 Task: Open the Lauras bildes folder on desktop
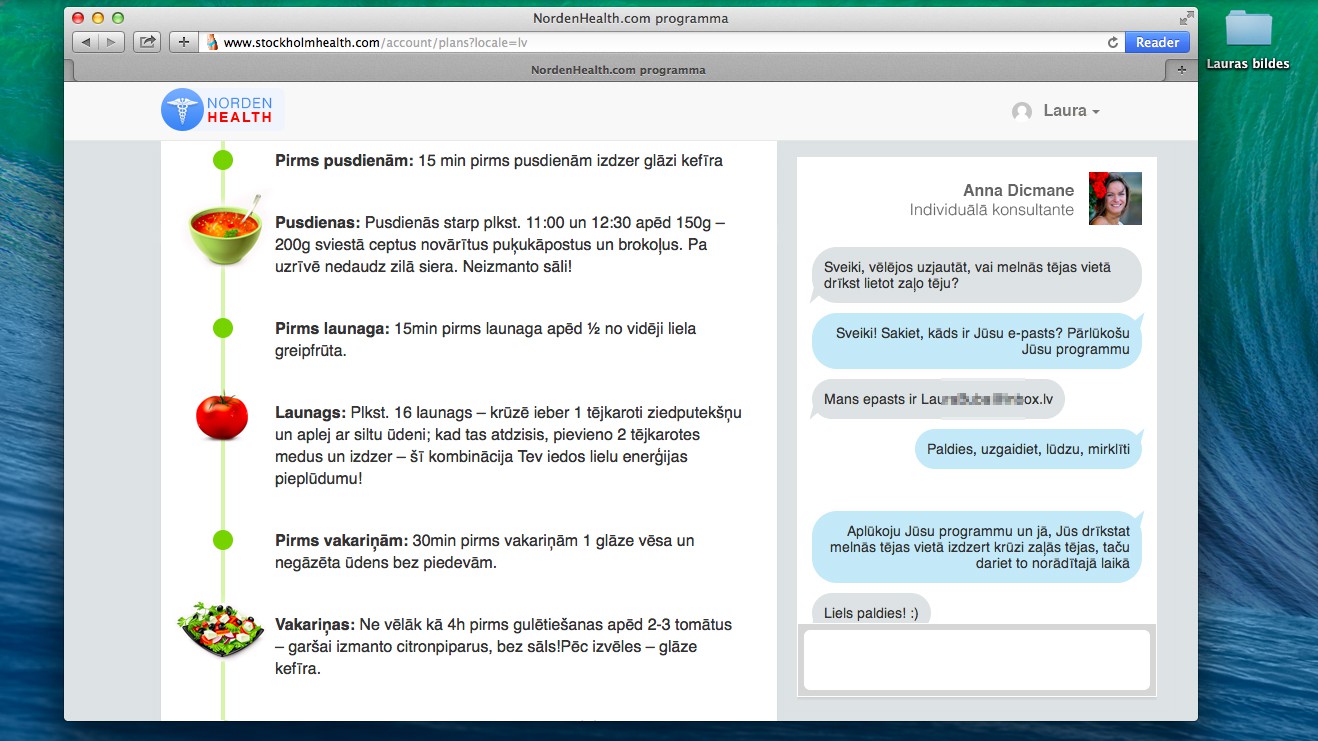pyautogui.click(x=1248, y=40)
